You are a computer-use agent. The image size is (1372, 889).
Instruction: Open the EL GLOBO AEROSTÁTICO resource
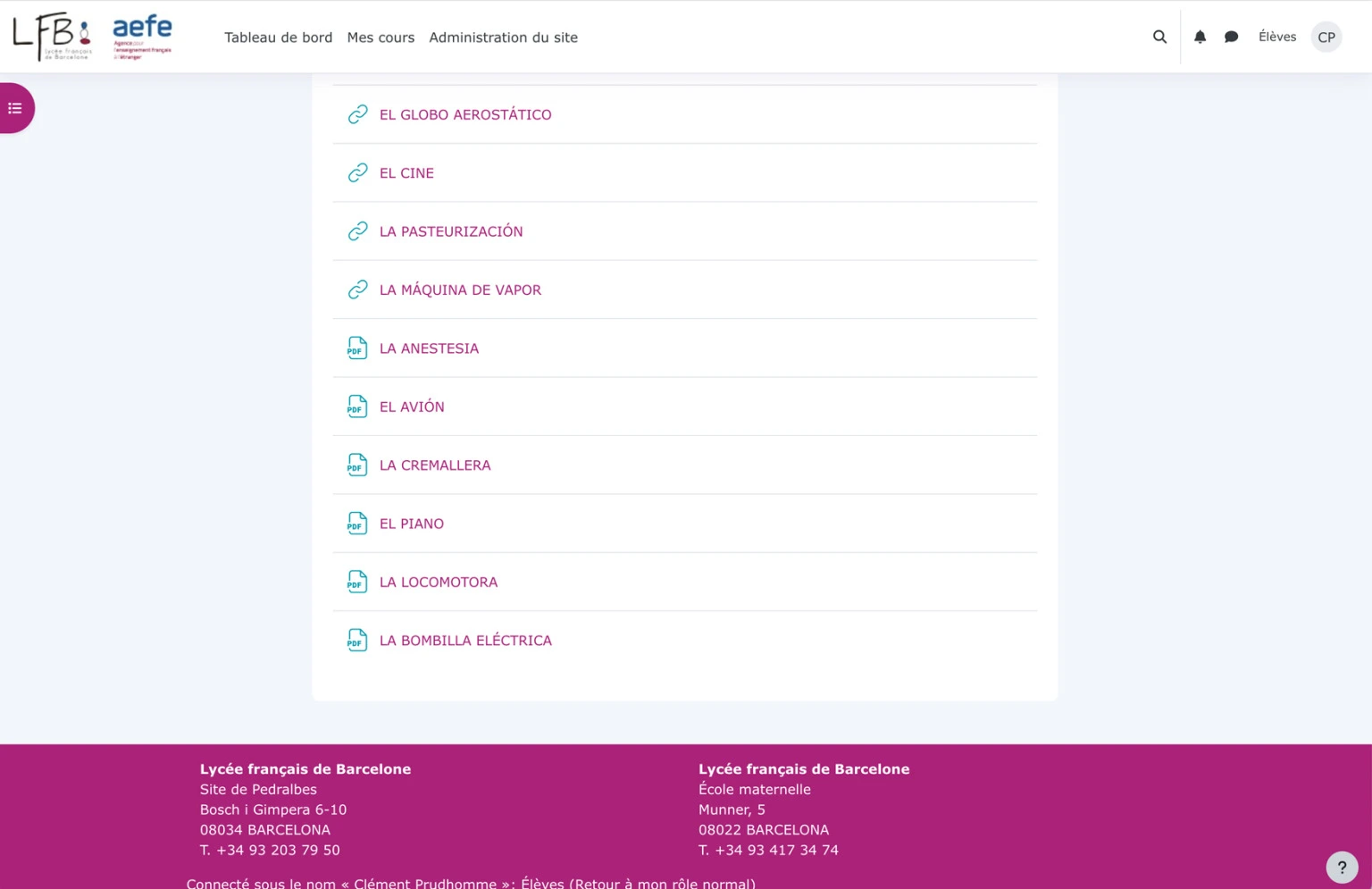click(464, 114)
